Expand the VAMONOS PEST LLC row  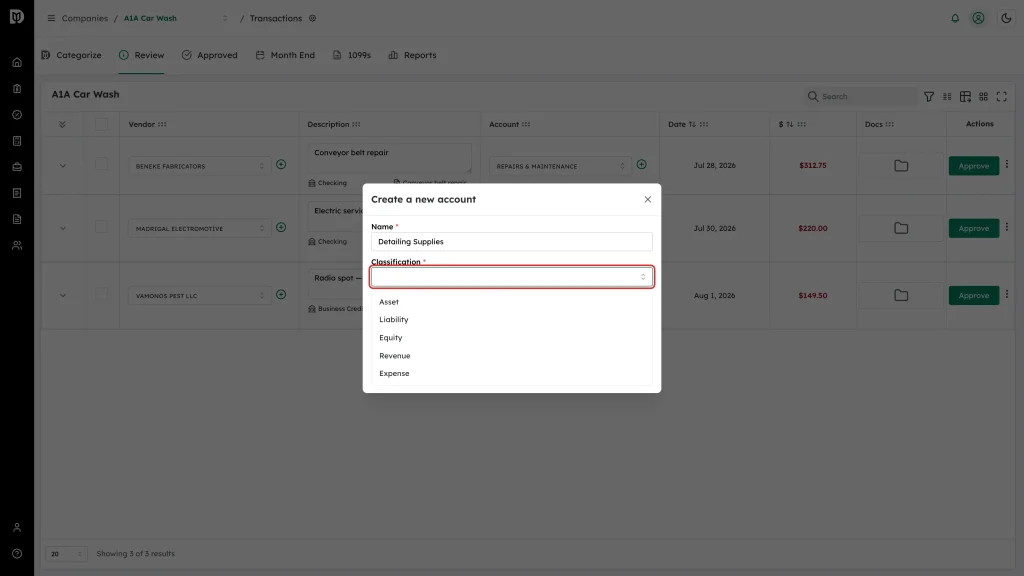63,296
